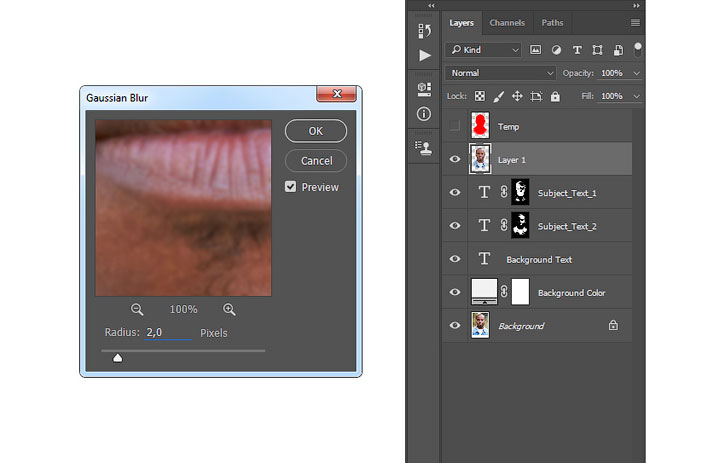725x463 pixels.
Task: Switch to the Layers tab
Action: tap(461, 23)
